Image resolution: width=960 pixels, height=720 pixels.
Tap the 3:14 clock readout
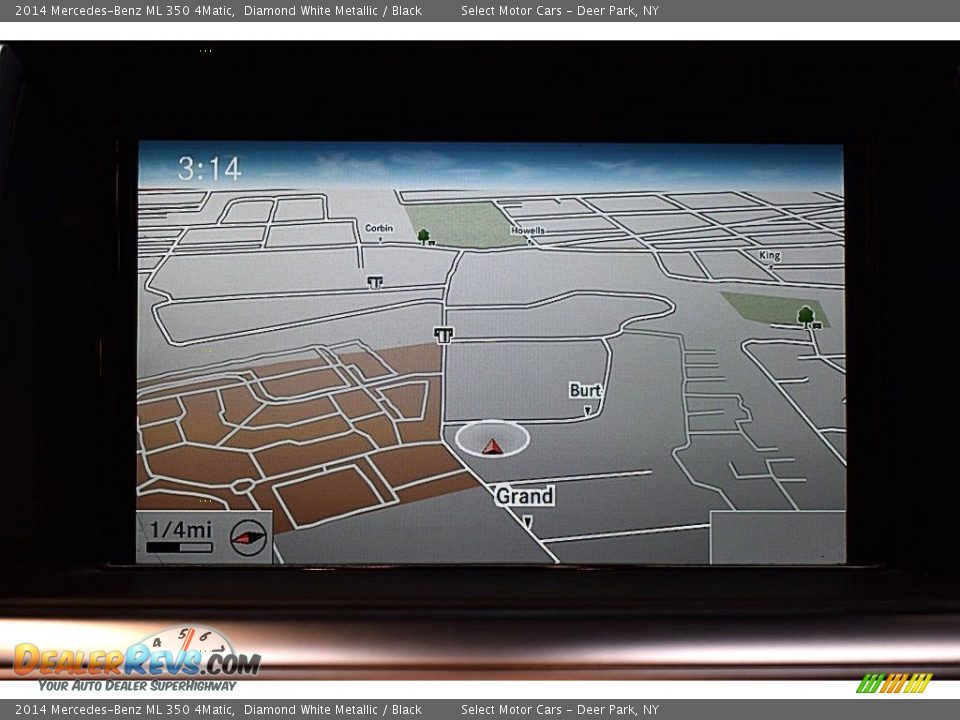coord(209,168)
